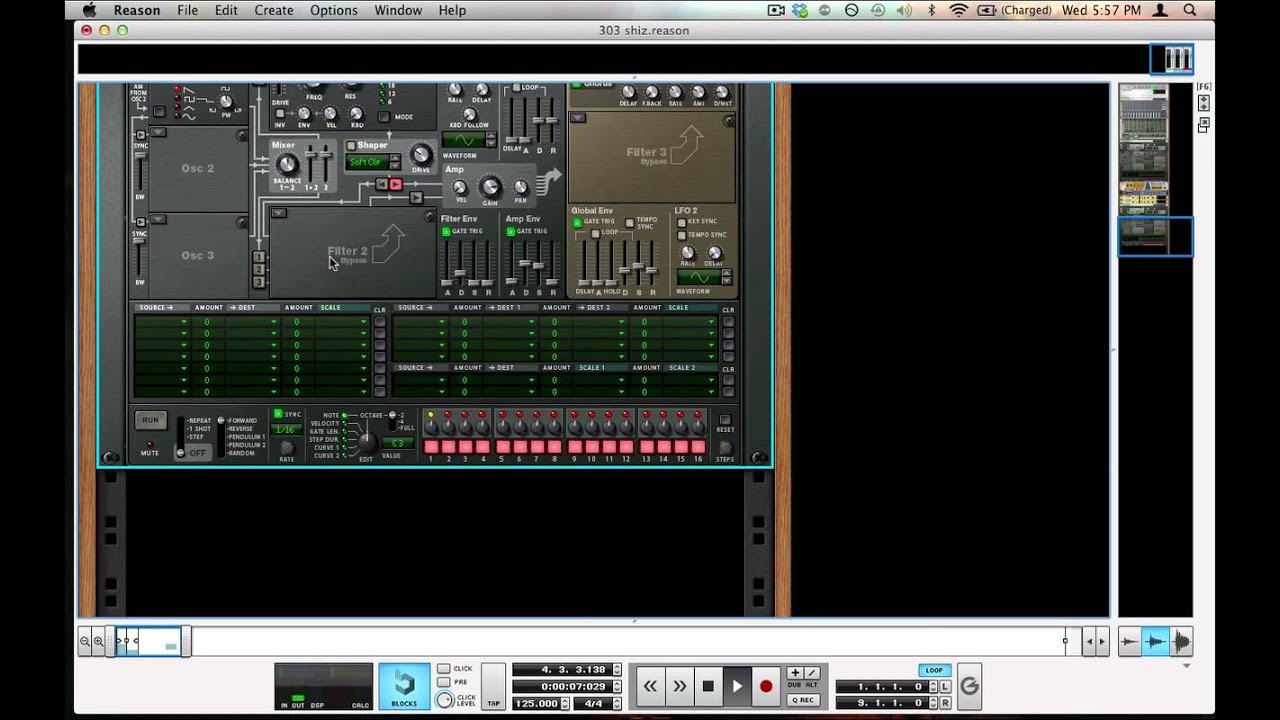Click the Fast Forward transport button
The height and width of the screenshot is (720, 1280).
679,686
